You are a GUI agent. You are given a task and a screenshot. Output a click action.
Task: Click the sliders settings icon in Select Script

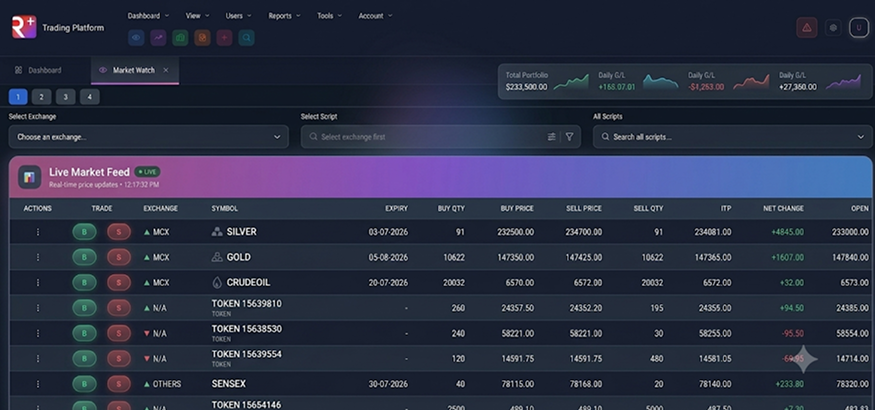tap(551, 137)
